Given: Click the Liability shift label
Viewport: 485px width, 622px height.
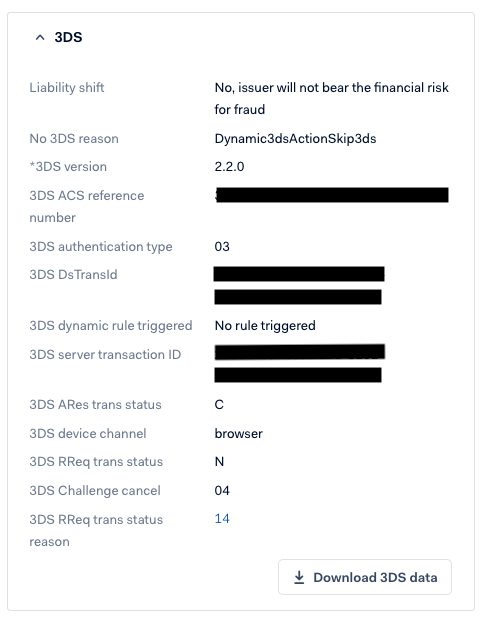Looking at the screenshot, I should (x=67, y=87).
